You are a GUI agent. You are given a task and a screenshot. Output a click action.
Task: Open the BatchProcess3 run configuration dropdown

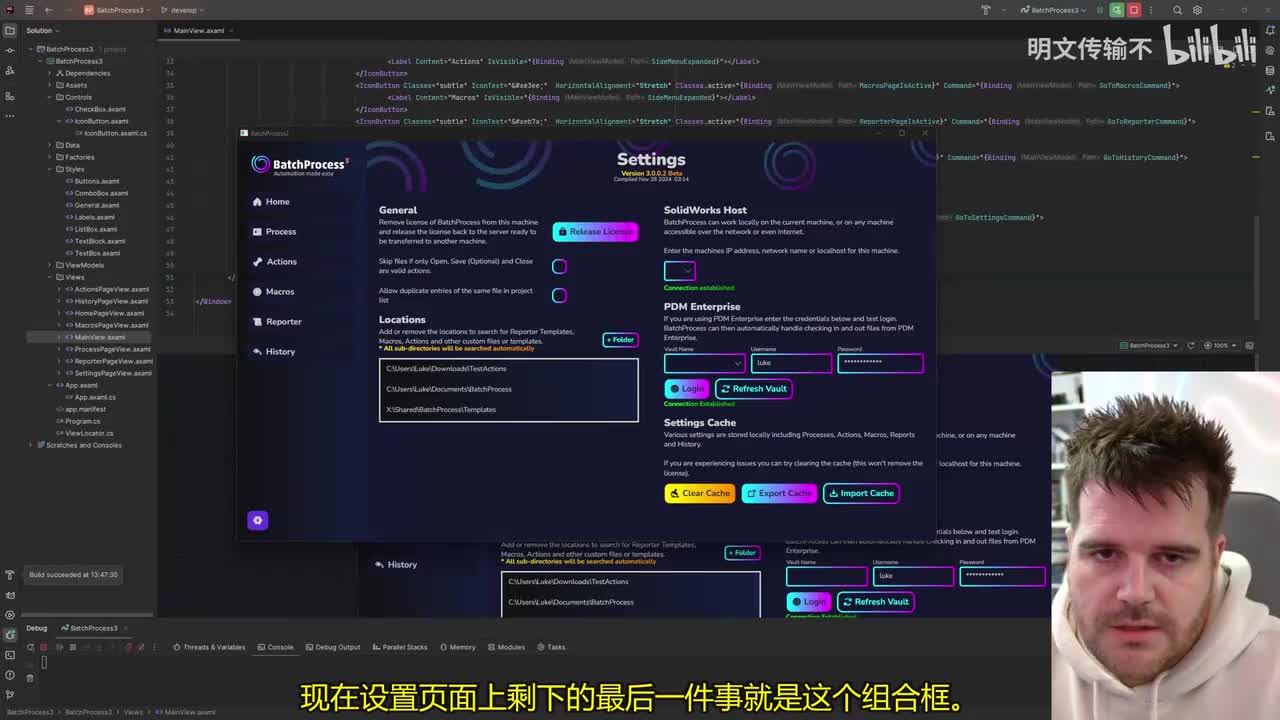pos(1054,10)
